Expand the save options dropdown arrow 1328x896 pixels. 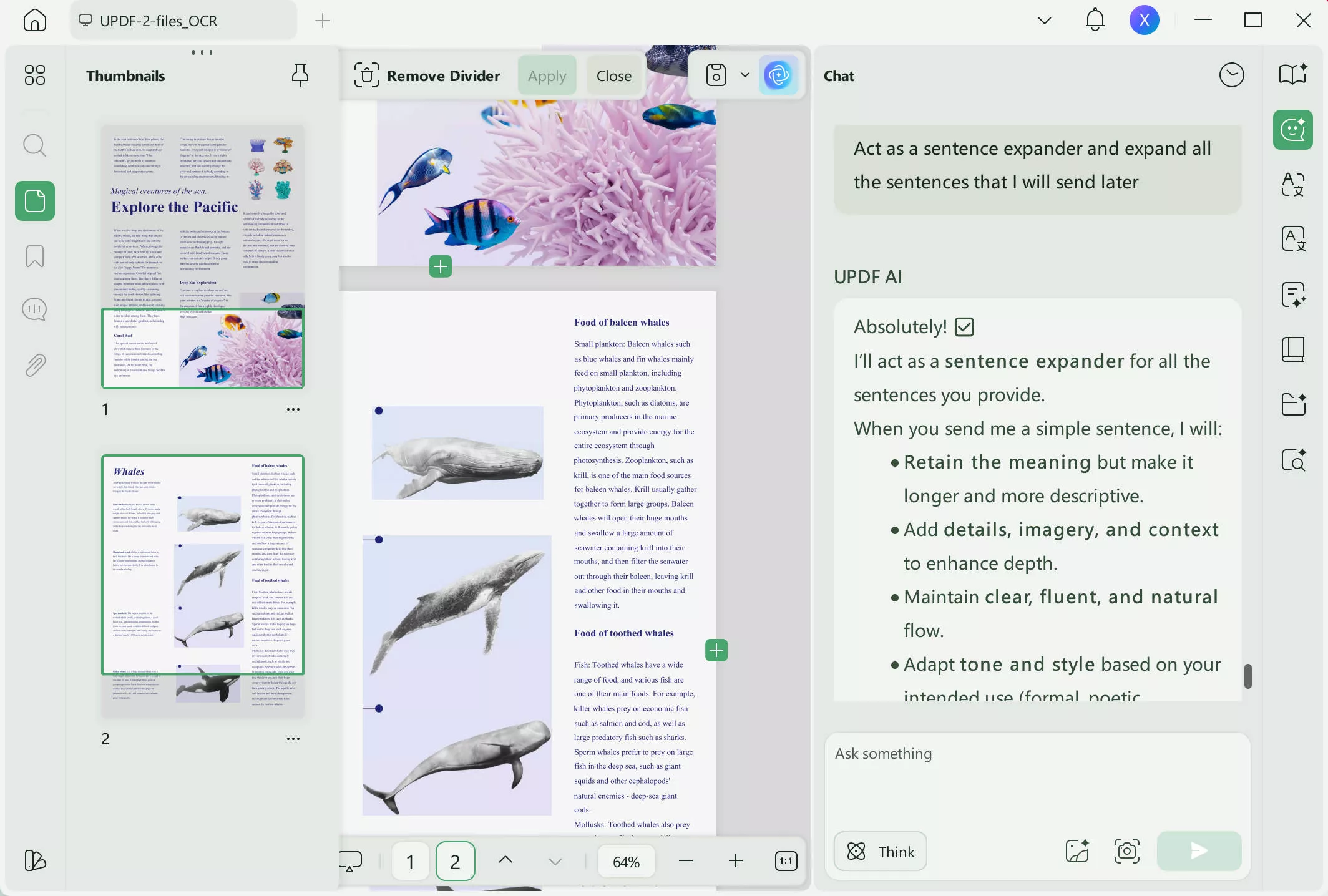tap(745, 75)
